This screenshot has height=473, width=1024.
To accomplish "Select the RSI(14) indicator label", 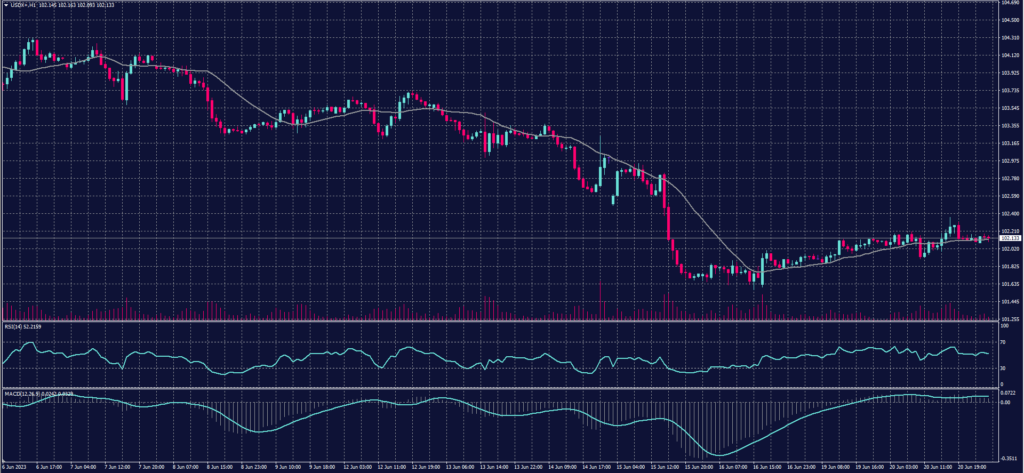I will point(12,326).
